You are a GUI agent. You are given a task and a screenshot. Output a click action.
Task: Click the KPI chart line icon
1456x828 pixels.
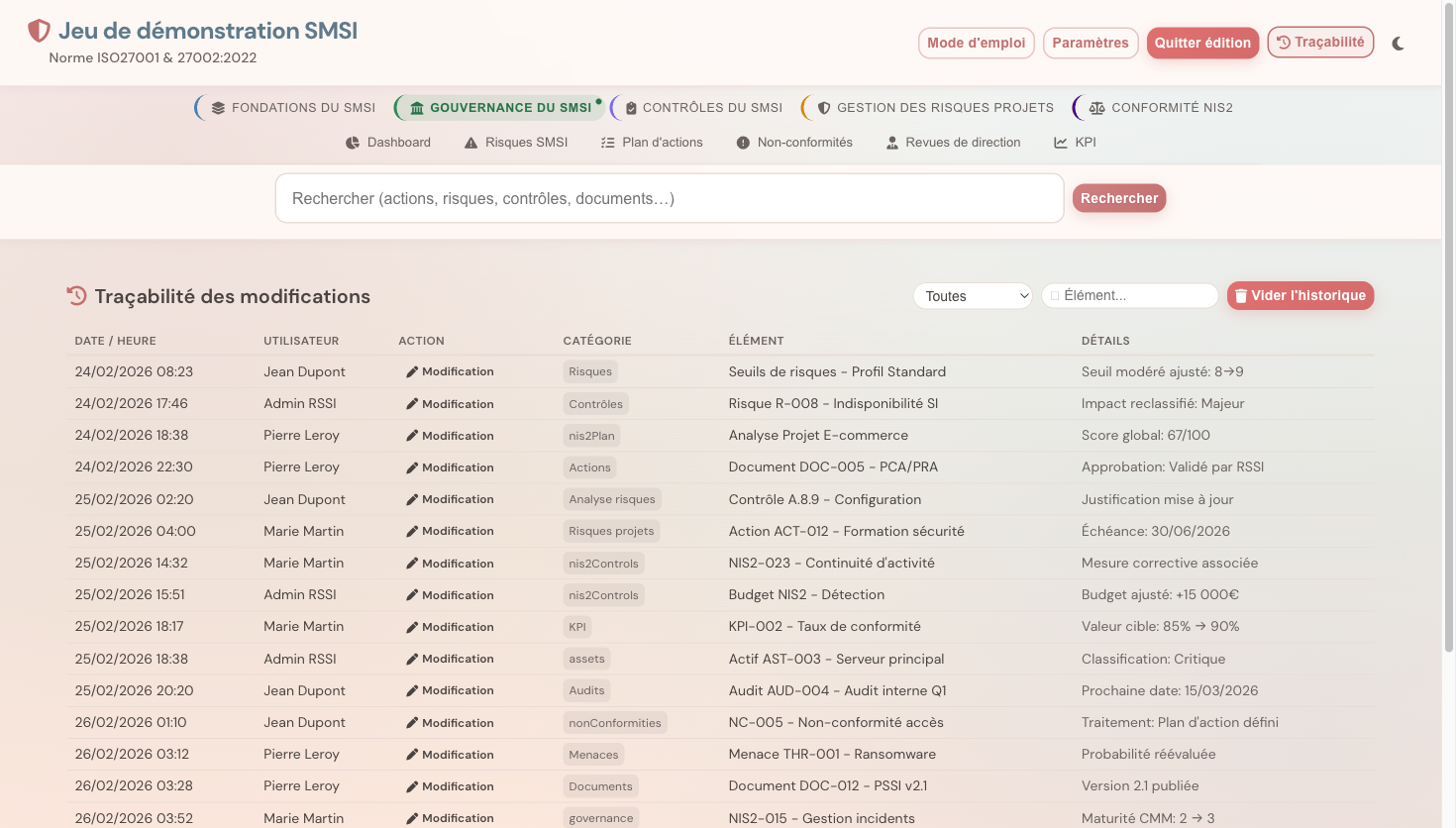[x=1061, y=143]
